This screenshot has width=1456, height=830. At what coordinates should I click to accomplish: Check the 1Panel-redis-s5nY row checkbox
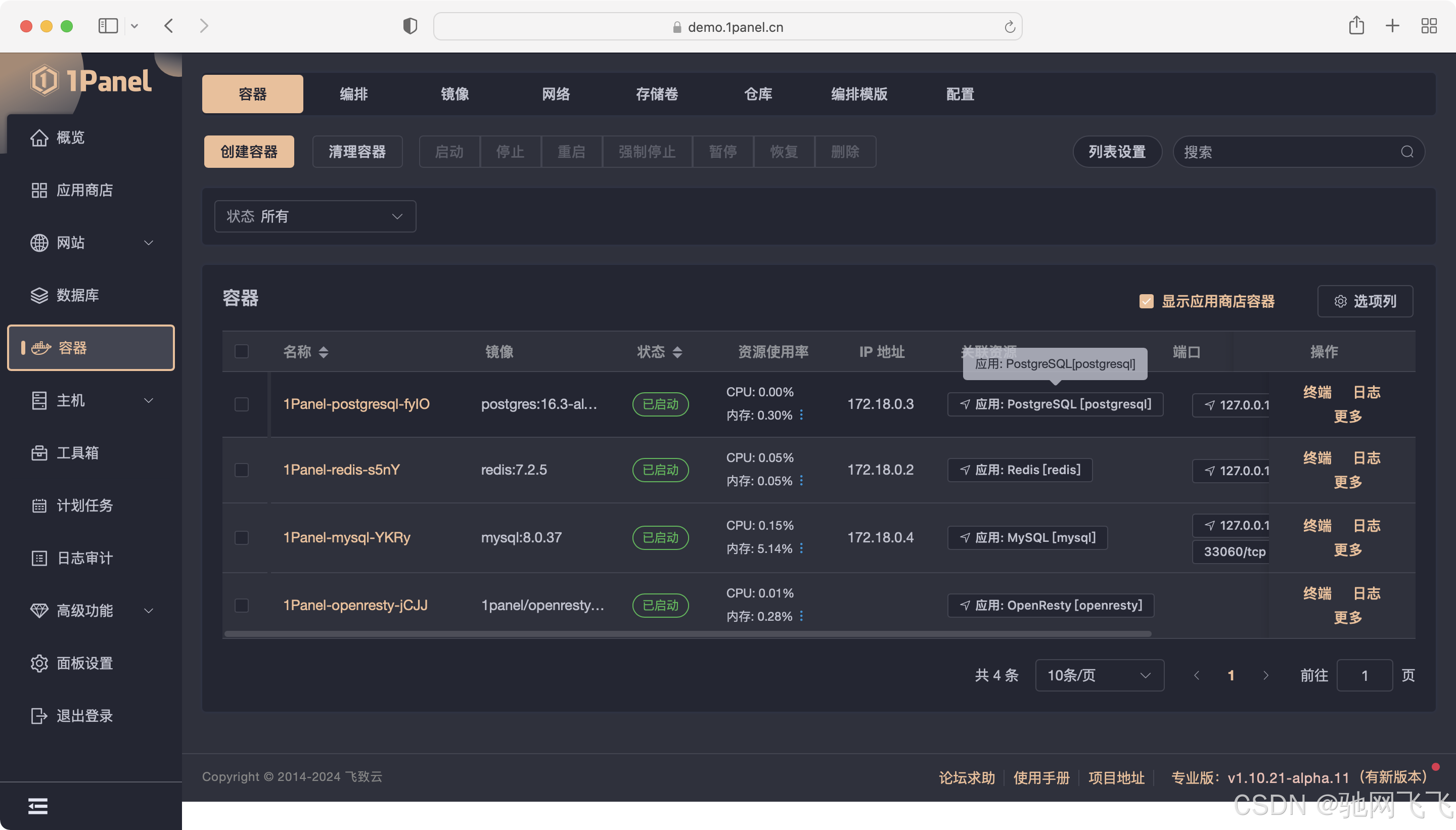point(242,470)
